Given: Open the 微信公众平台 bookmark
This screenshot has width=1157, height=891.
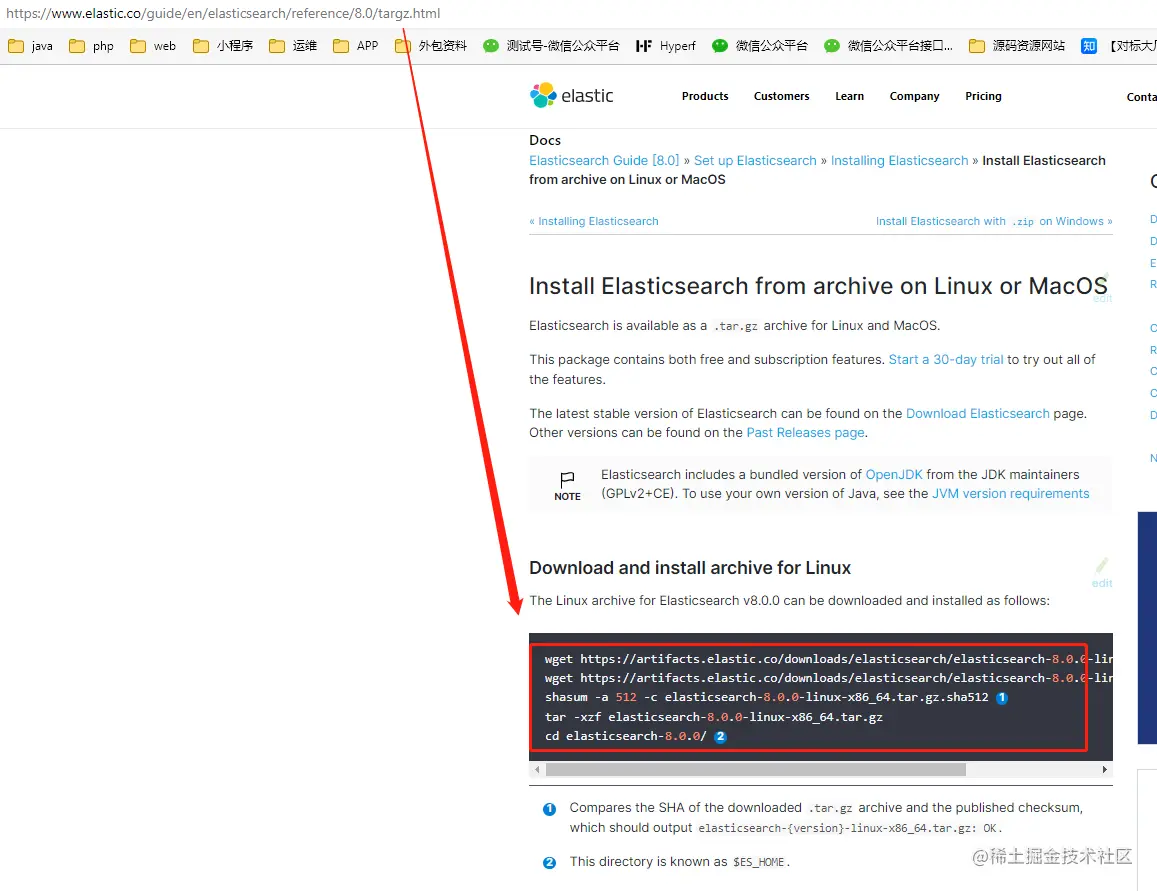Looking at the screenshot, I should pyautogui.click(x=759, y=46).
